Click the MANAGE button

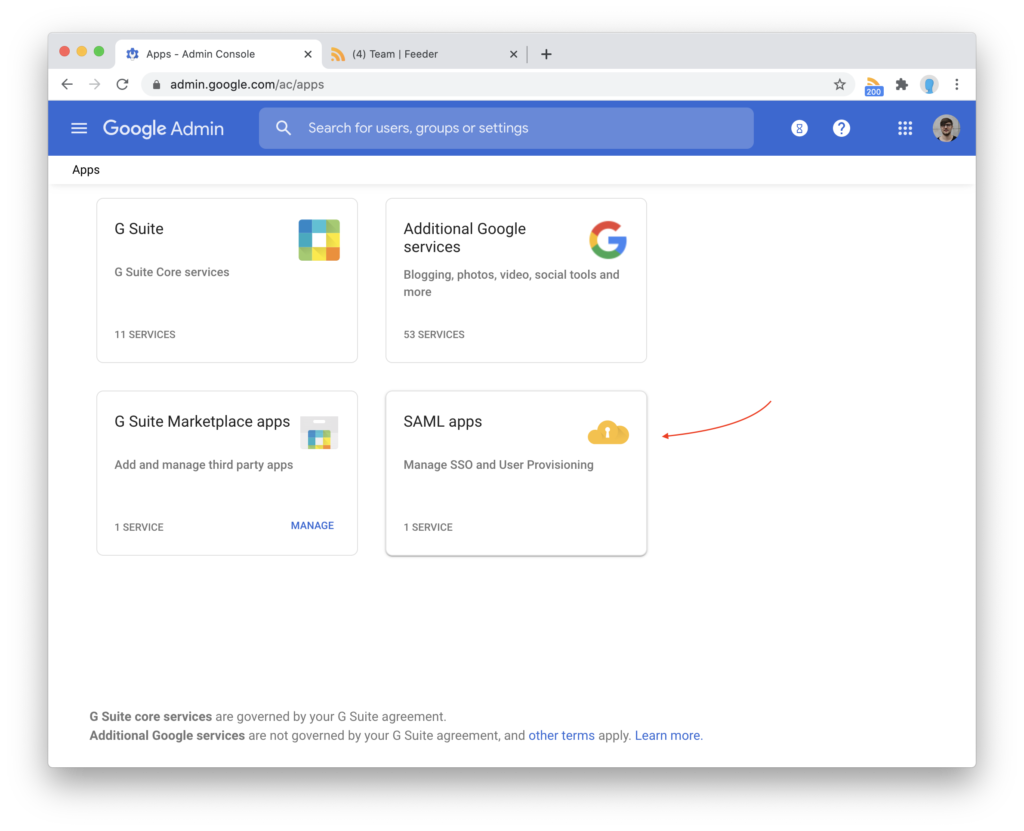coord(312,525)
